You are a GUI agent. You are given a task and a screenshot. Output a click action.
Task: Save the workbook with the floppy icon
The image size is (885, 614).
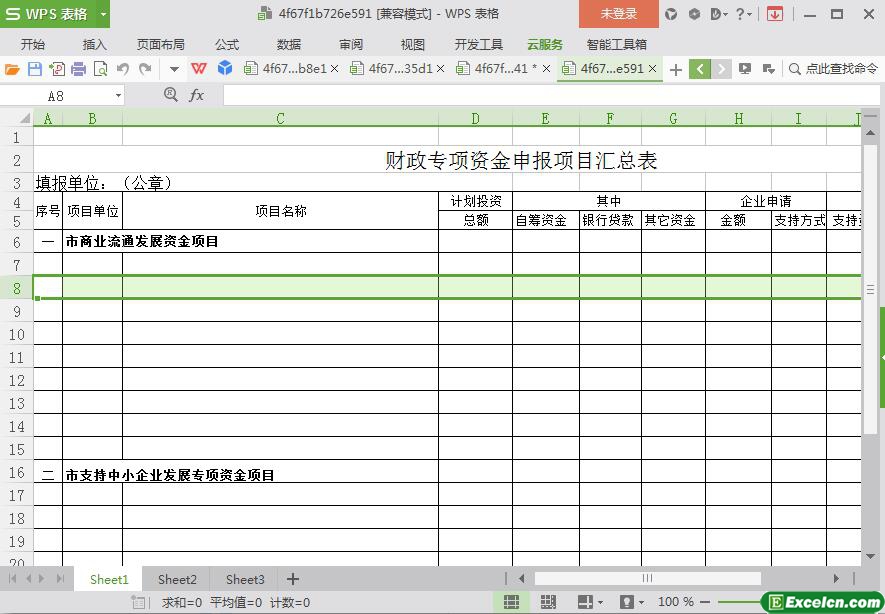coord(34,69)
